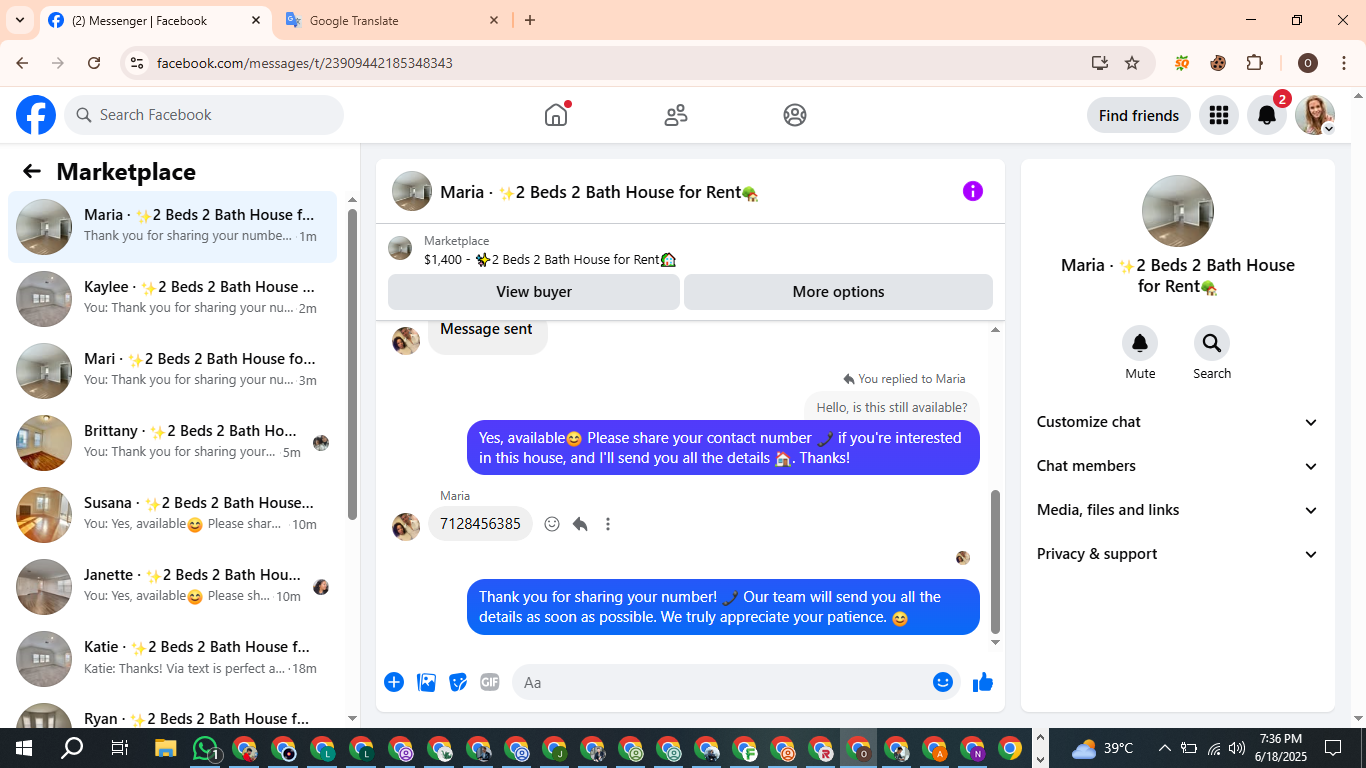
Task: Open the Friends icon in top navigation
Action: (676, 115)
